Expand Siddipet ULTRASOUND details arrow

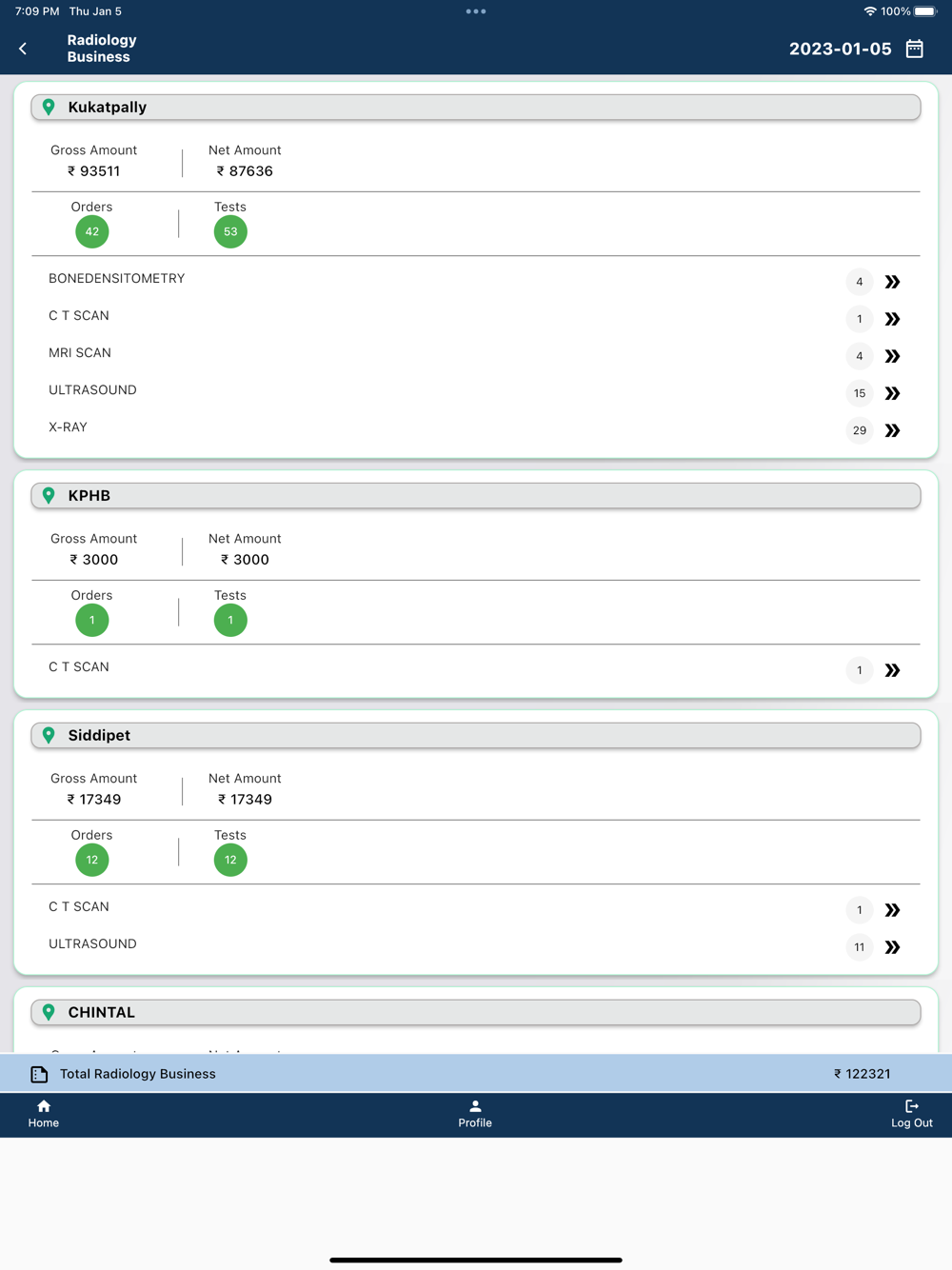(892, 947)
